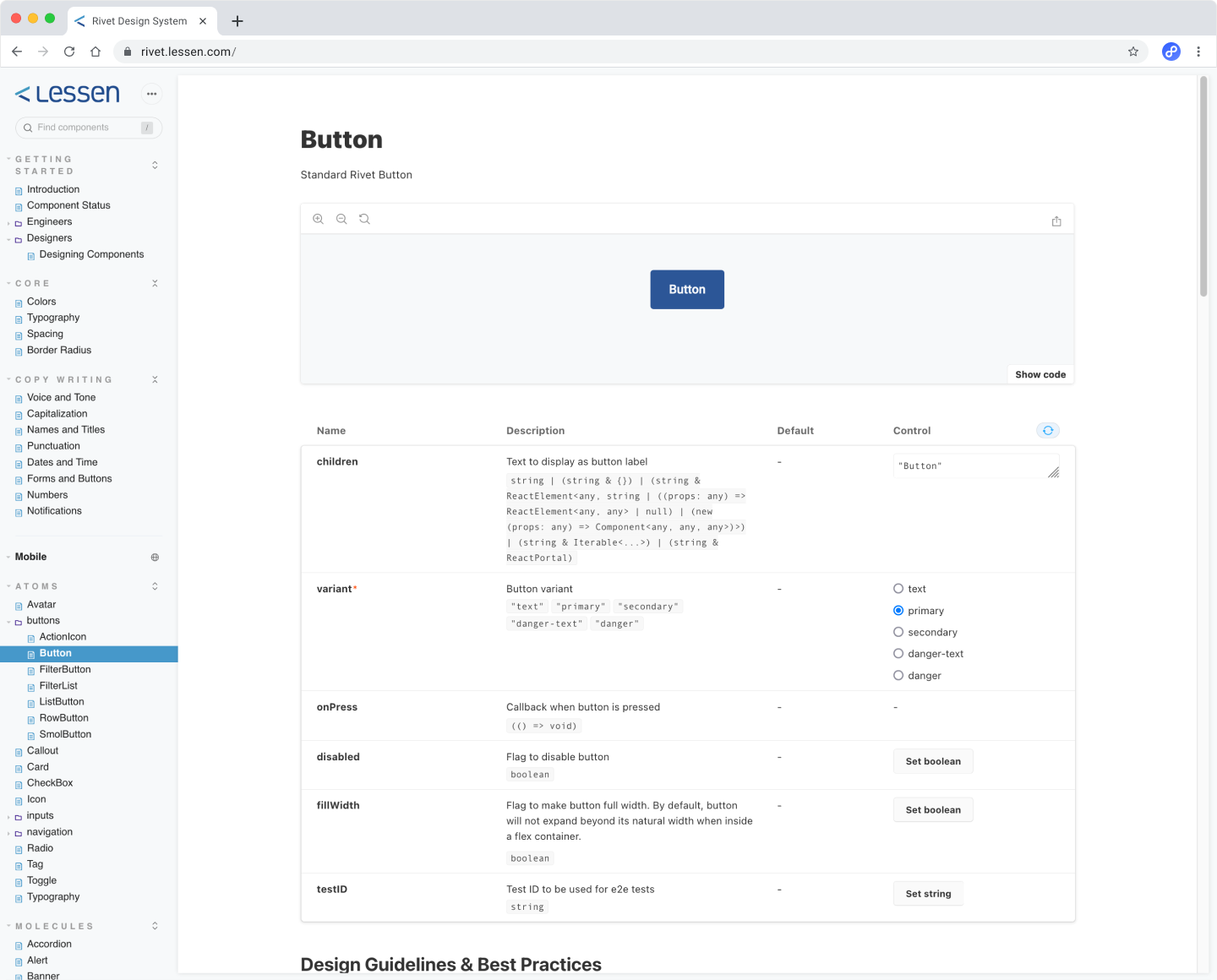Open the Colors page in sidebar

pos(41,302)
